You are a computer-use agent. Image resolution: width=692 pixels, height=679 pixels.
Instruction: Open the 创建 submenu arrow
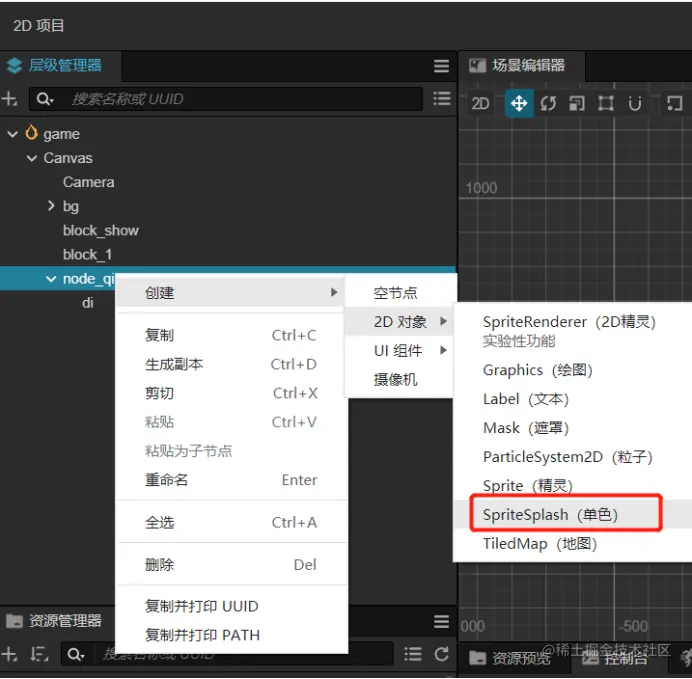tap(334, 292)
